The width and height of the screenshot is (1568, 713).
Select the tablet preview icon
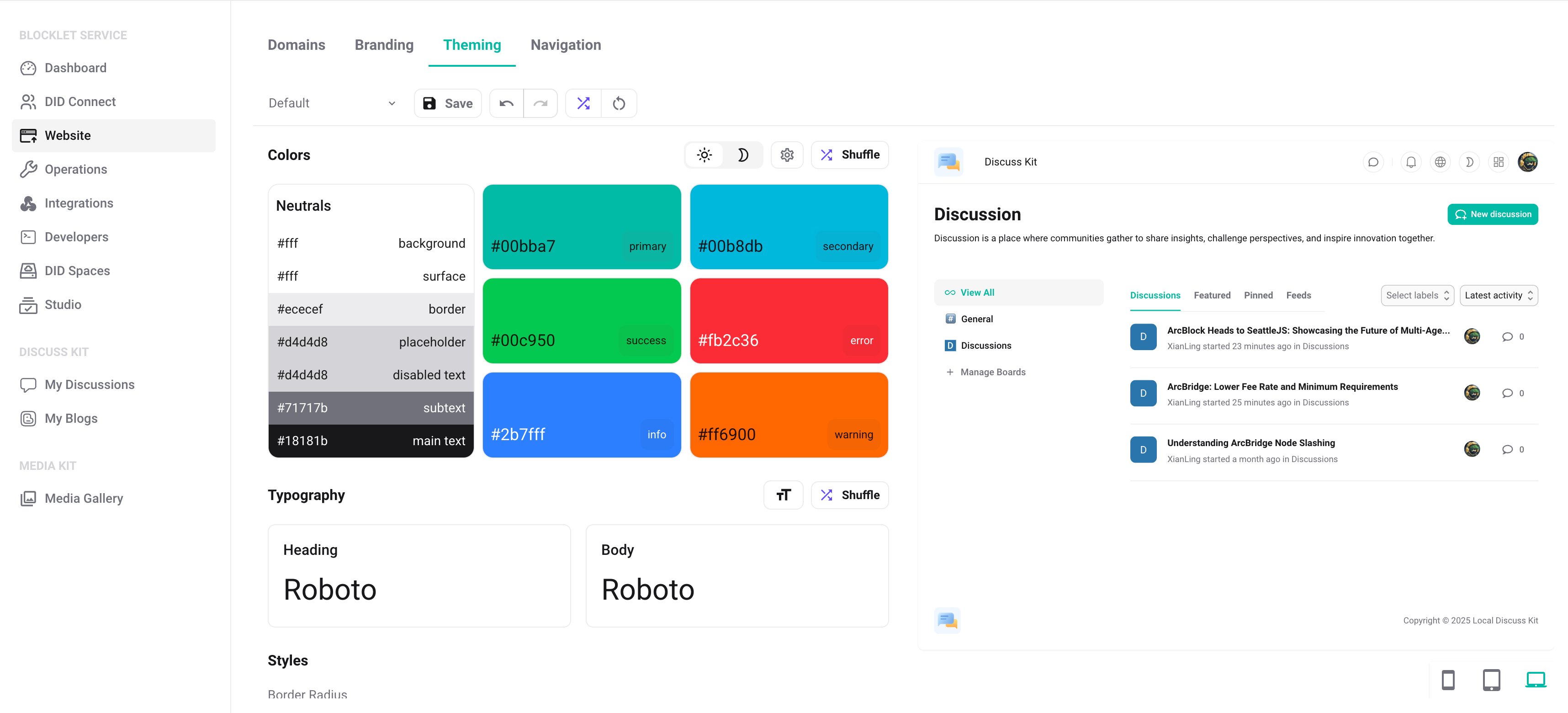(x=1491, y=680)
